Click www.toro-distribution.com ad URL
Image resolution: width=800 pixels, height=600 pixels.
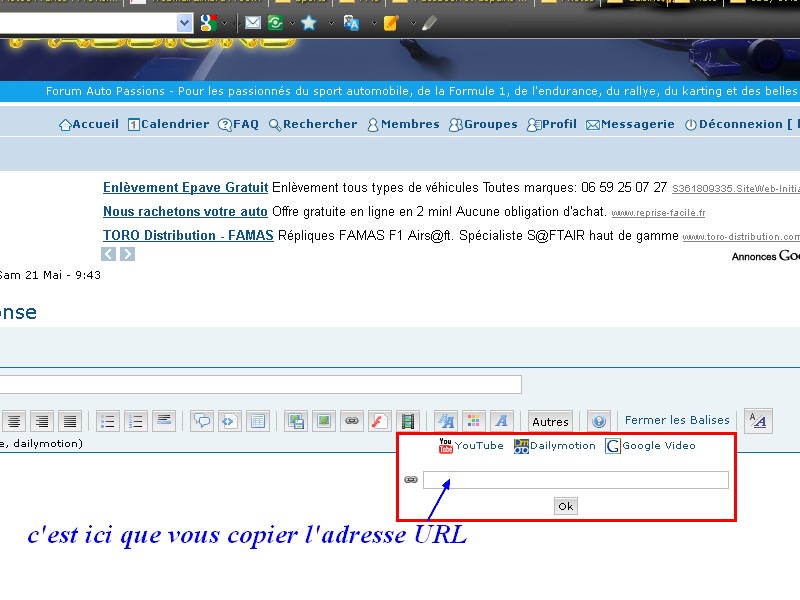(741, 237)
